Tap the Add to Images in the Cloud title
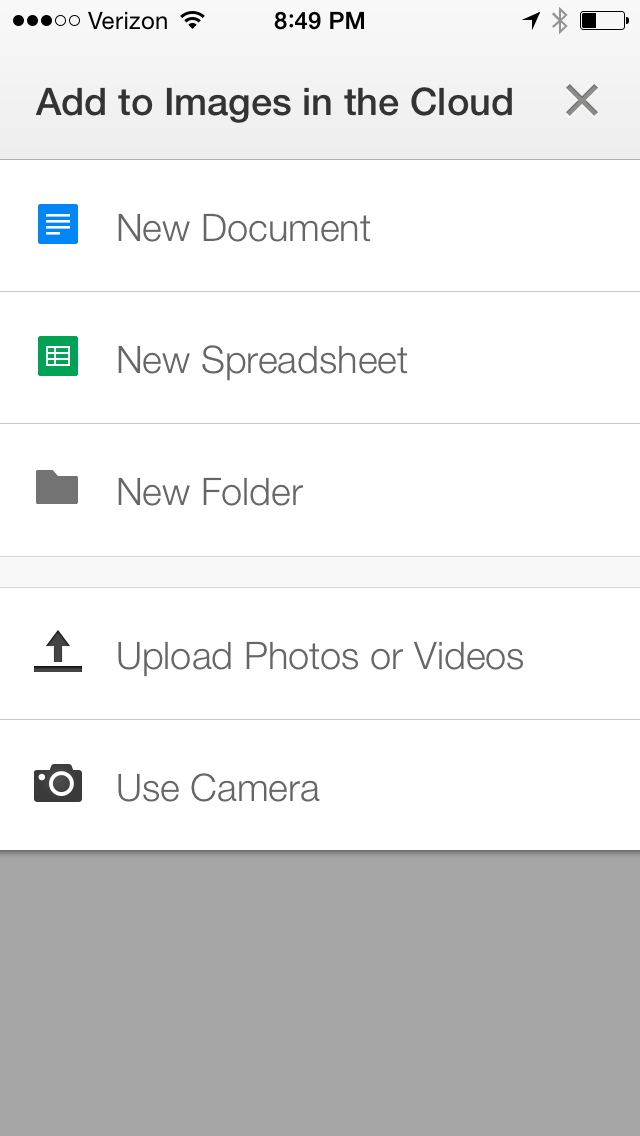640x1136 pixels. pos(274,102)
